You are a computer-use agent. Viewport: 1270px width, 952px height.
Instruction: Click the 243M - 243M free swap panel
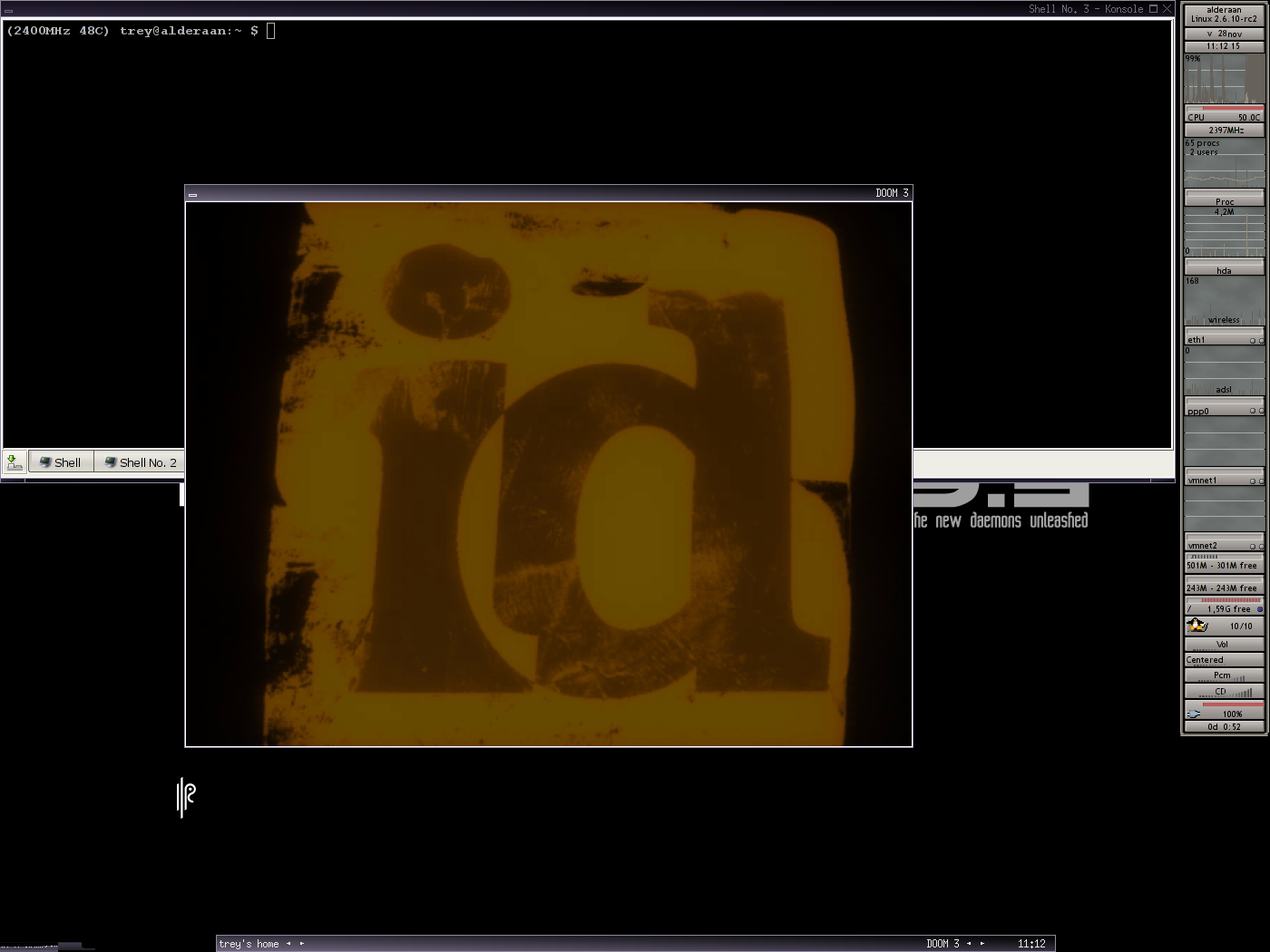pos(1224,586)
